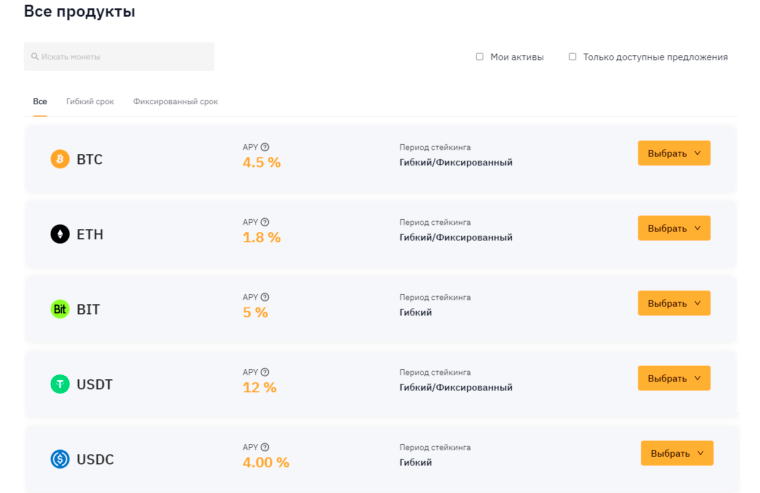The image size is (760, 493).
Task: Click the APY help icon in BTC row
Action: 265,147
